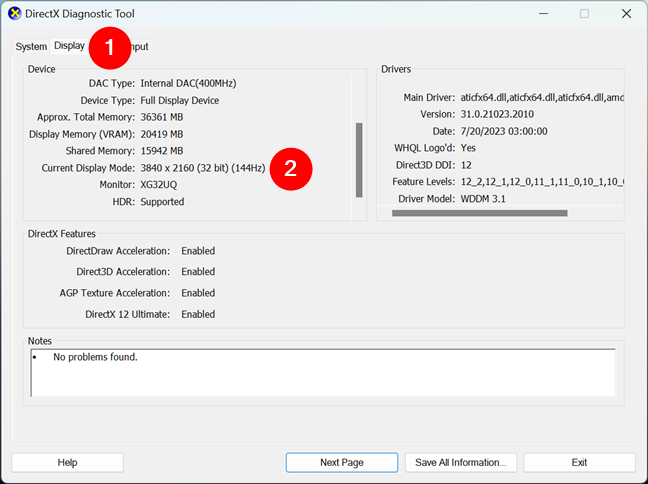Image resolution: width=648 pixels, height=484 pixels.
Task: Click the WHQL Logo'd Yes value
Action: tap(468, 148)
